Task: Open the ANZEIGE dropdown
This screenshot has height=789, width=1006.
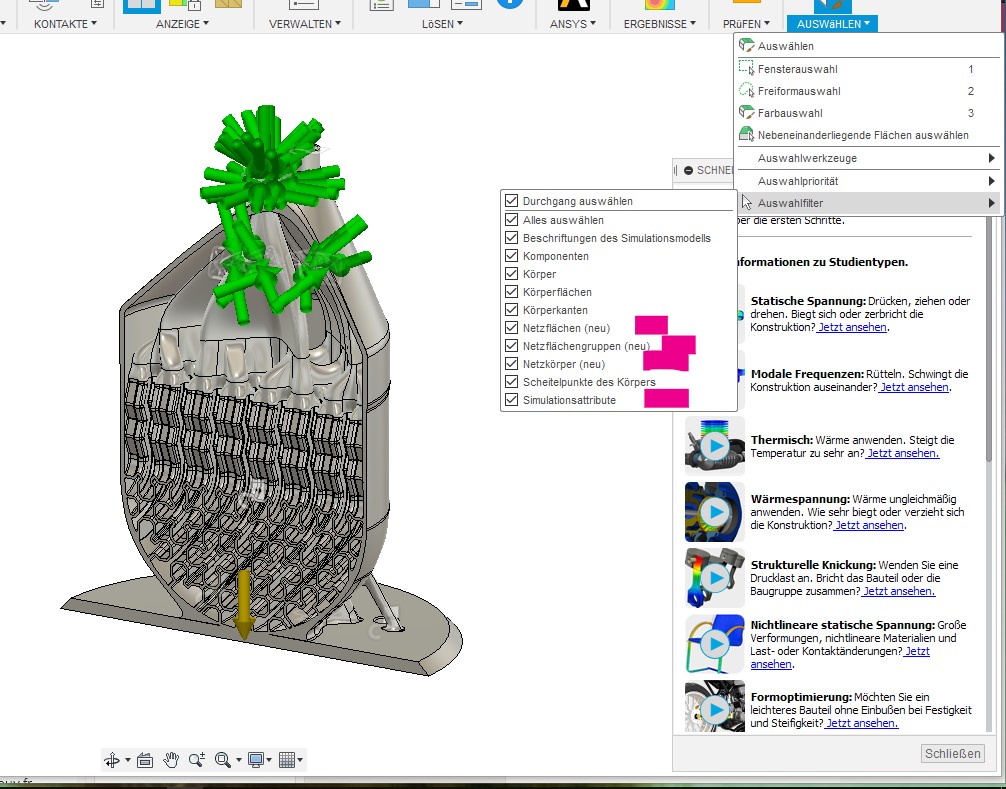Action: [x=182, y=24]
